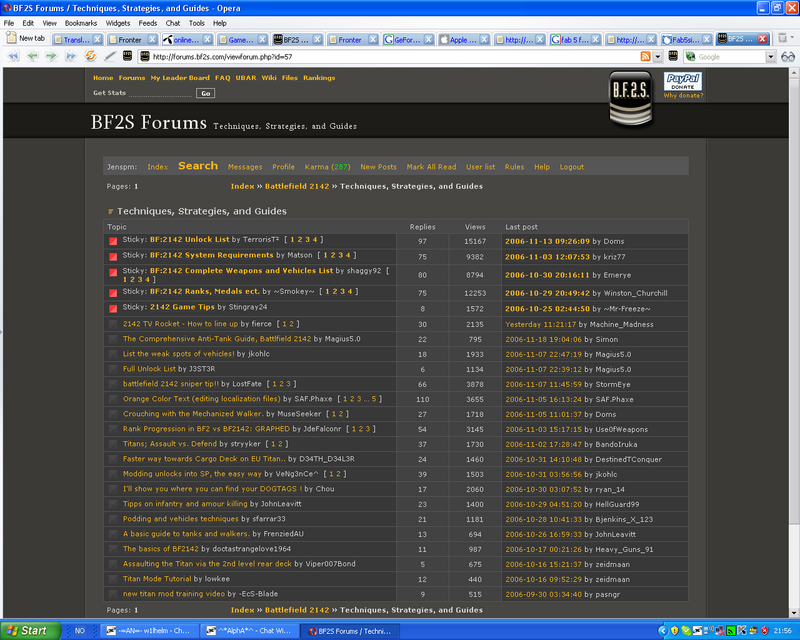Viewport: 800px width, 640px height.
Task: Open the Rankings link in top nav
Action: [319, 78]
